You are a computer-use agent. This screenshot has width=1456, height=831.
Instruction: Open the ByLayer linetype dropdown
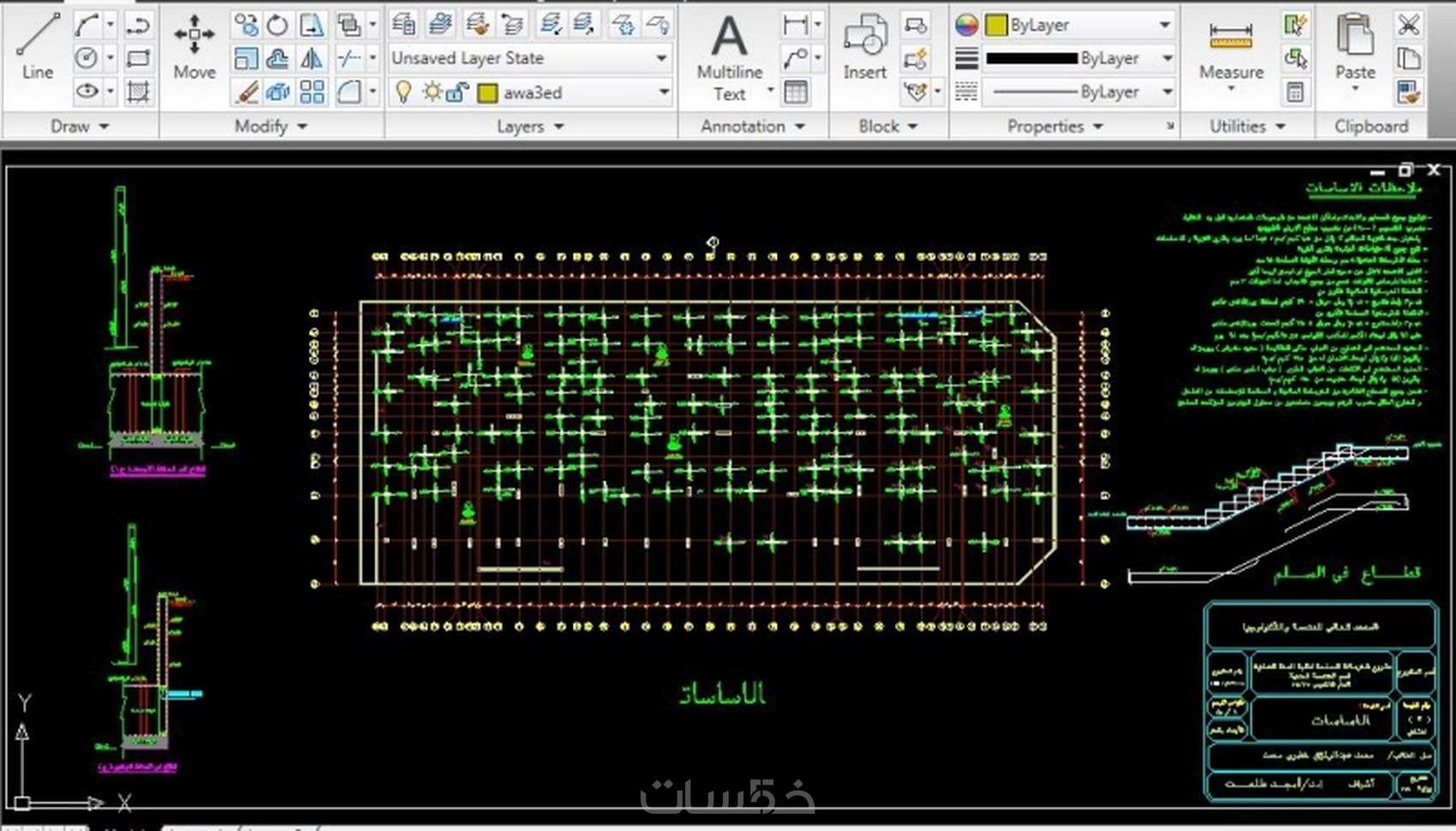[x=1167, y=91]
